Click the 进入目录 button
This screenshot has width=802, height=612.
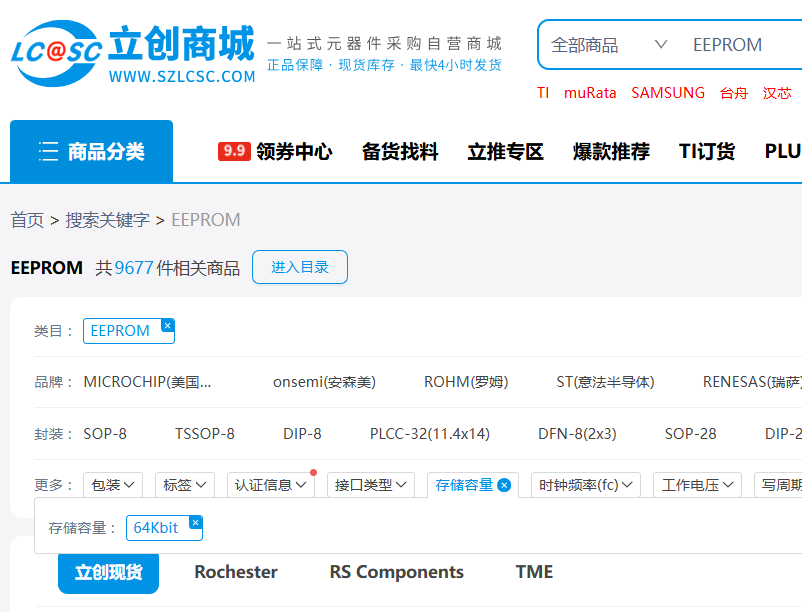[300, 267]
